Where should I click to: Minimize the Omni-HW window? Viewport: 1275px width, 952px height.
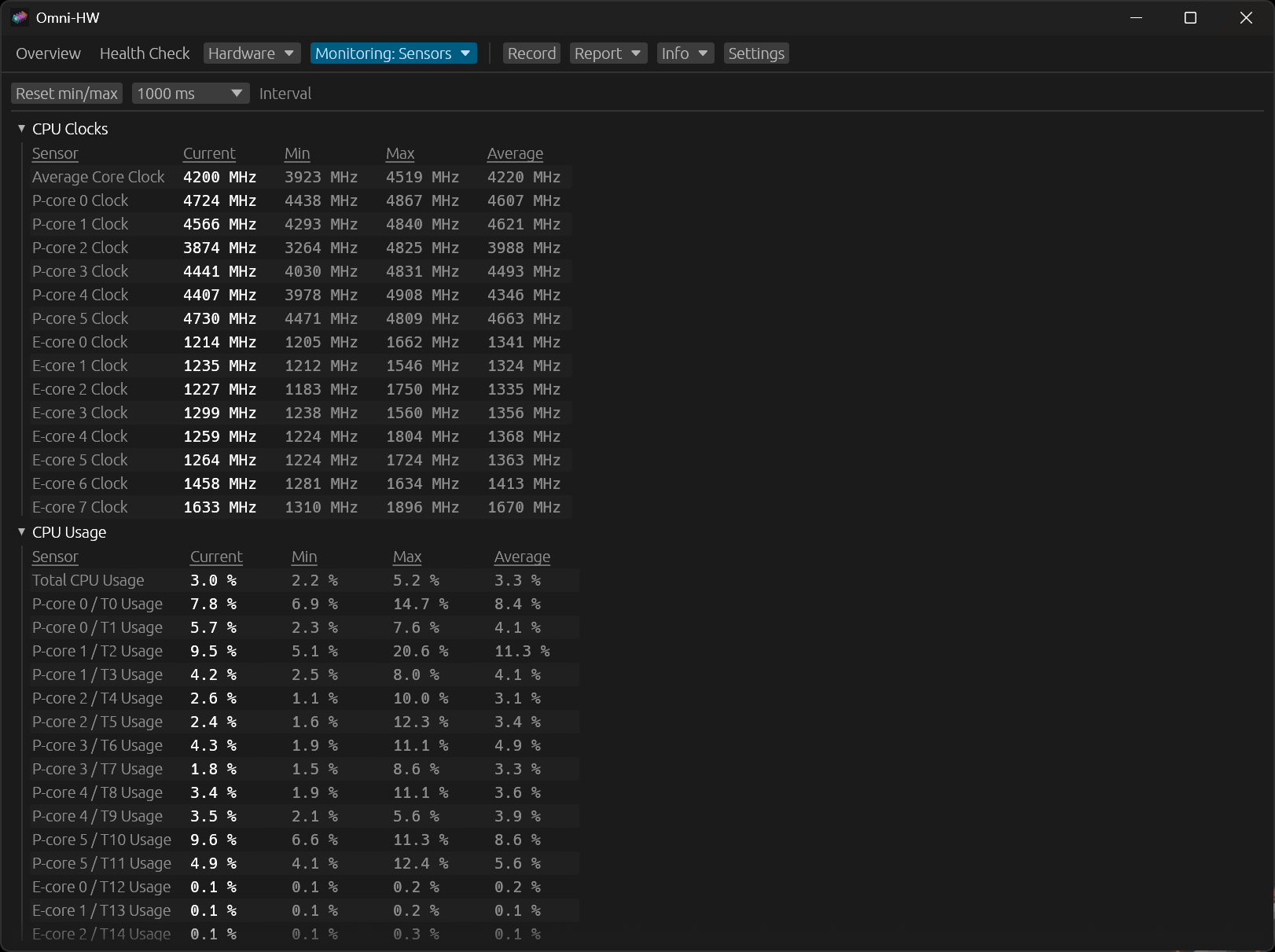pyautogui.click(x=1136, y=17)
